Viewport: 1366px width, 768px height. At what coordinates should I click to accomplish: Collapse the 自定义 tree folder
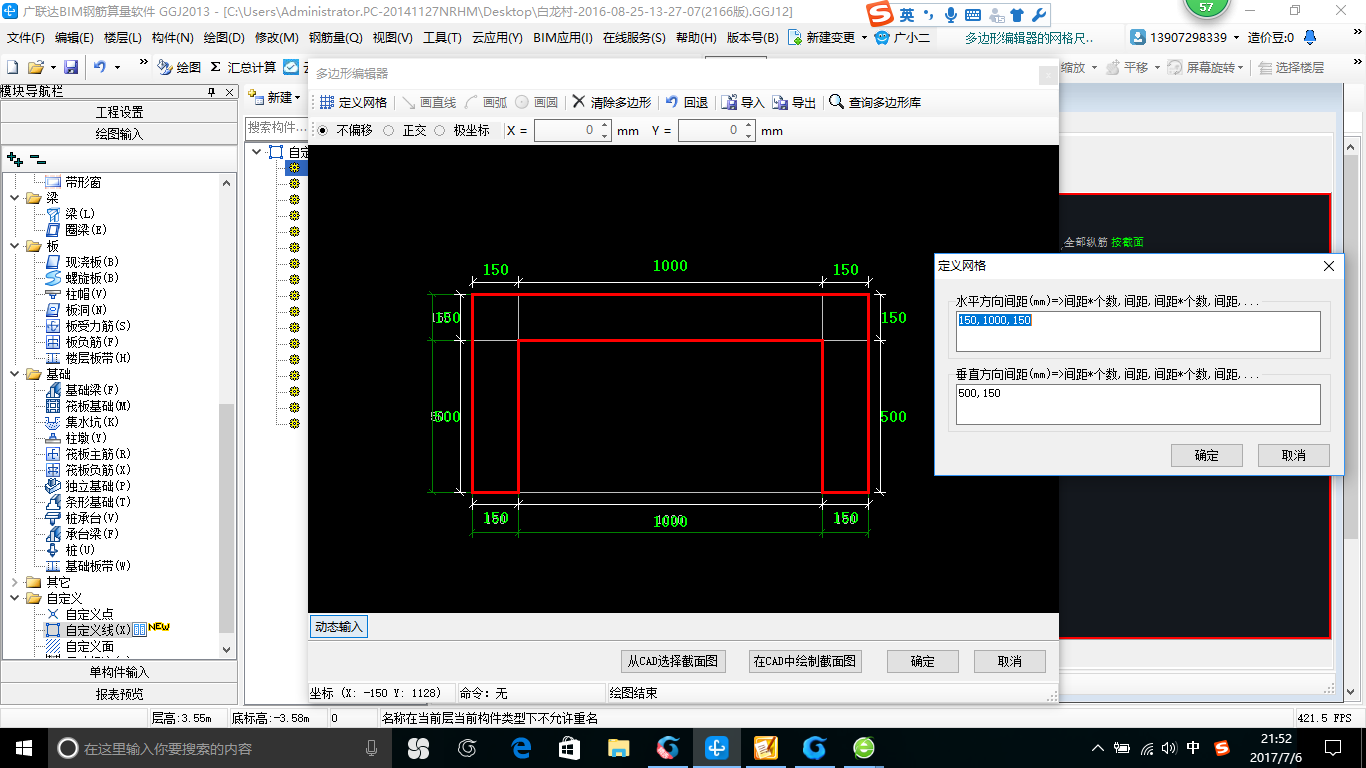pyautogui.click(x=15, y=598)
